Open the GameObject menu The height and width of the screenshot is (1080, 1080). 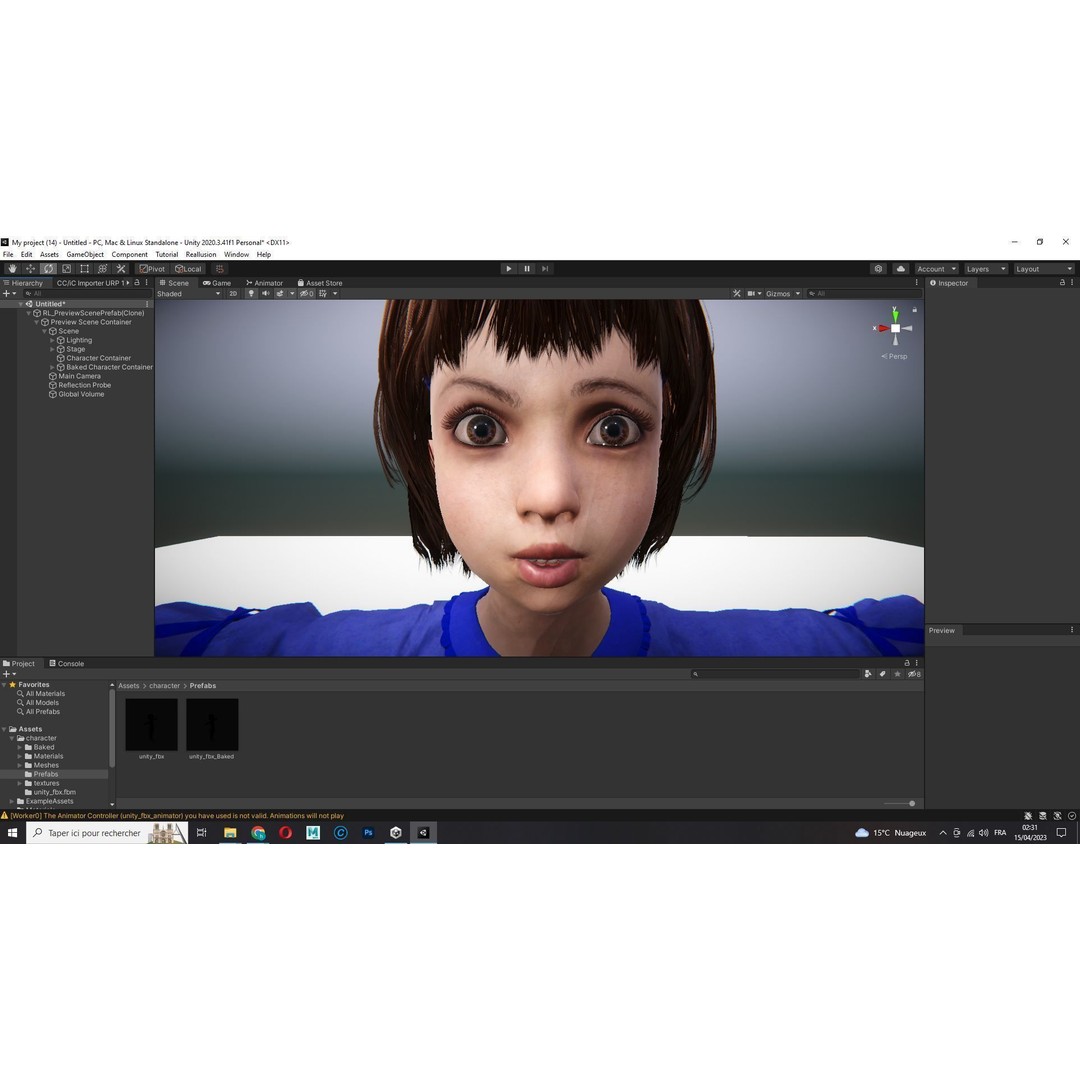(85, 254)
